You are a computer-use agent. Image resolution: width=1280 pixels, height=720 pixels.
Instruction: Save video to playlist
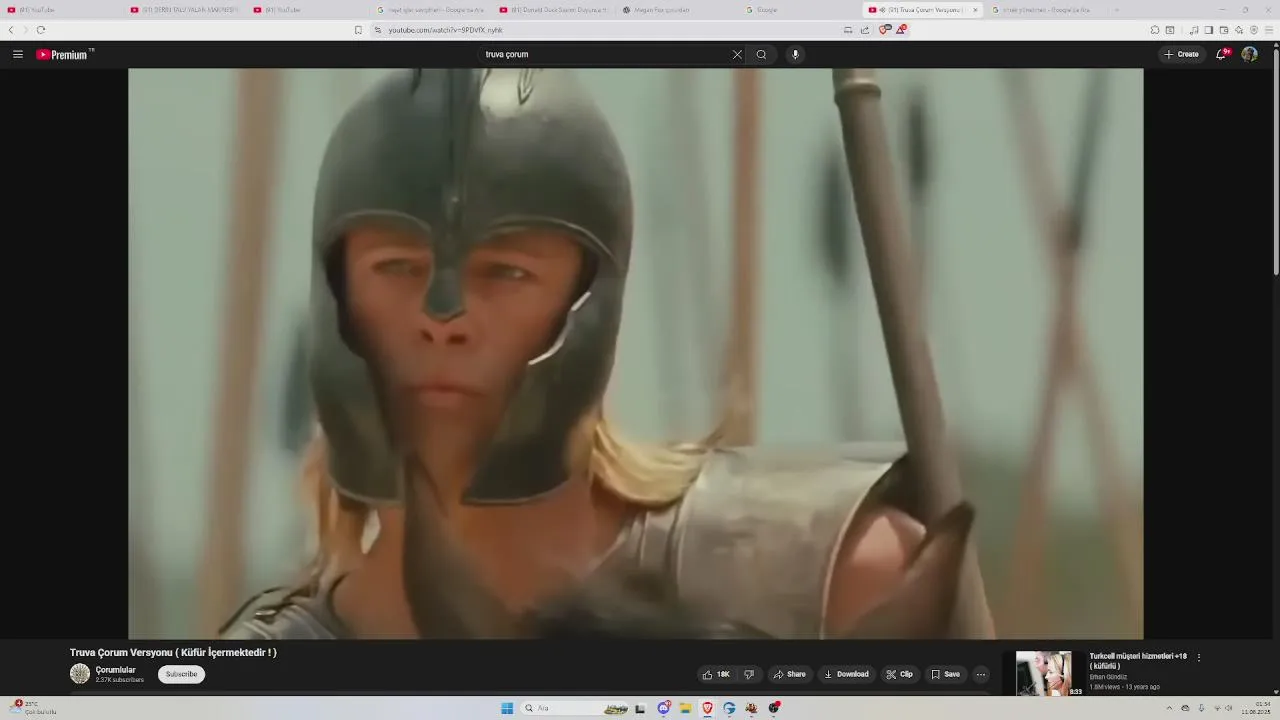pos(945,674)
